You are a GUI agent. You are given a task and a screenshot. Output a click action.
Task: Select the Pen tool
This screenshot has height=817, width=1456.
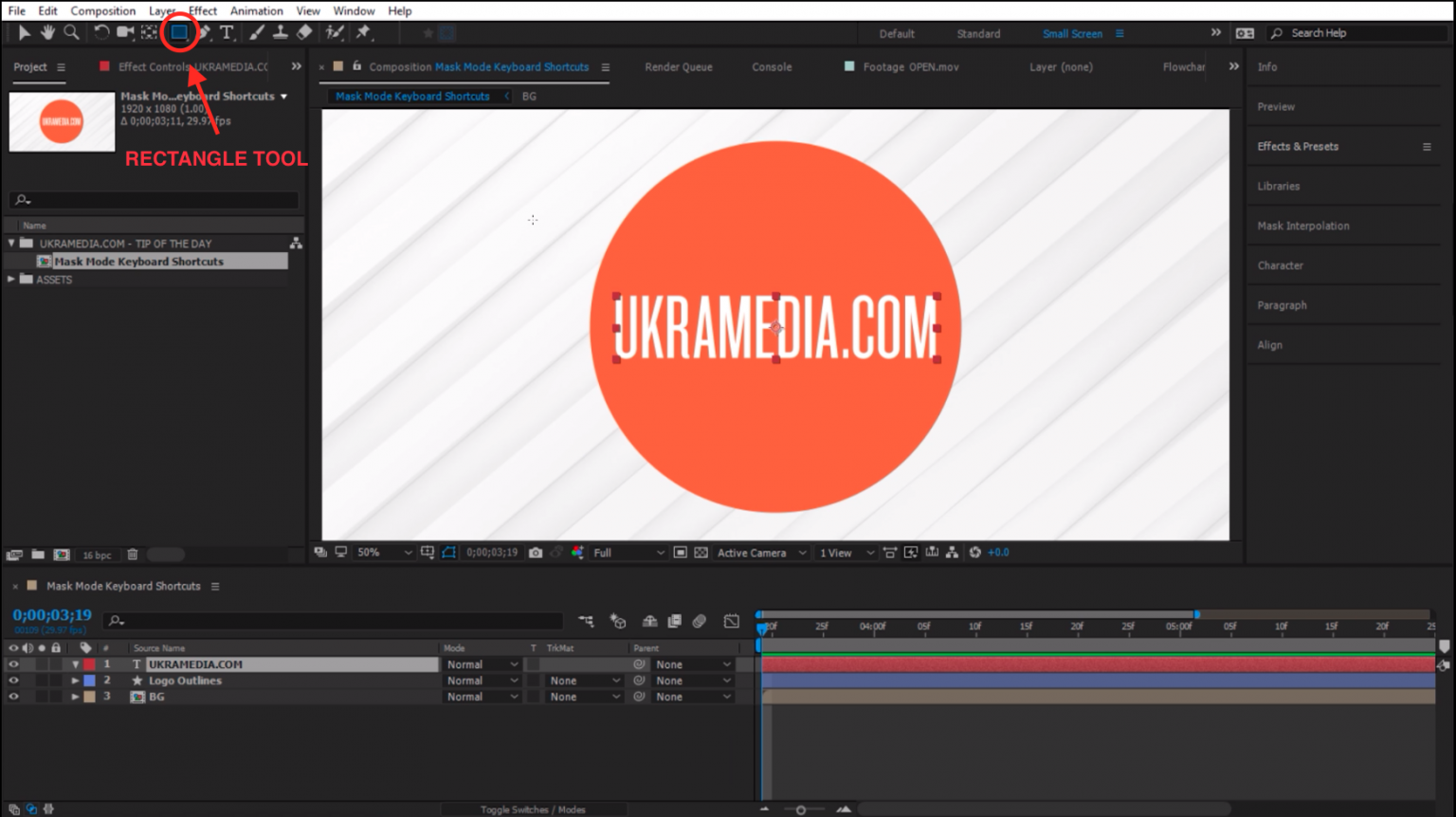tap(204, 32)
